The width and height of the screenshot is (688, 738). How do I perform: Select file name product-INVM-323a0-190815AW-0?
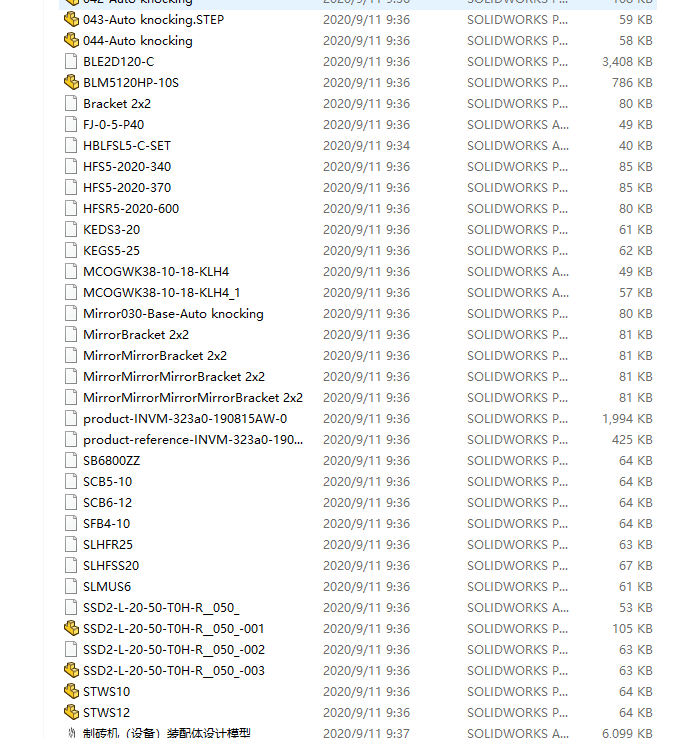point(185,419)
